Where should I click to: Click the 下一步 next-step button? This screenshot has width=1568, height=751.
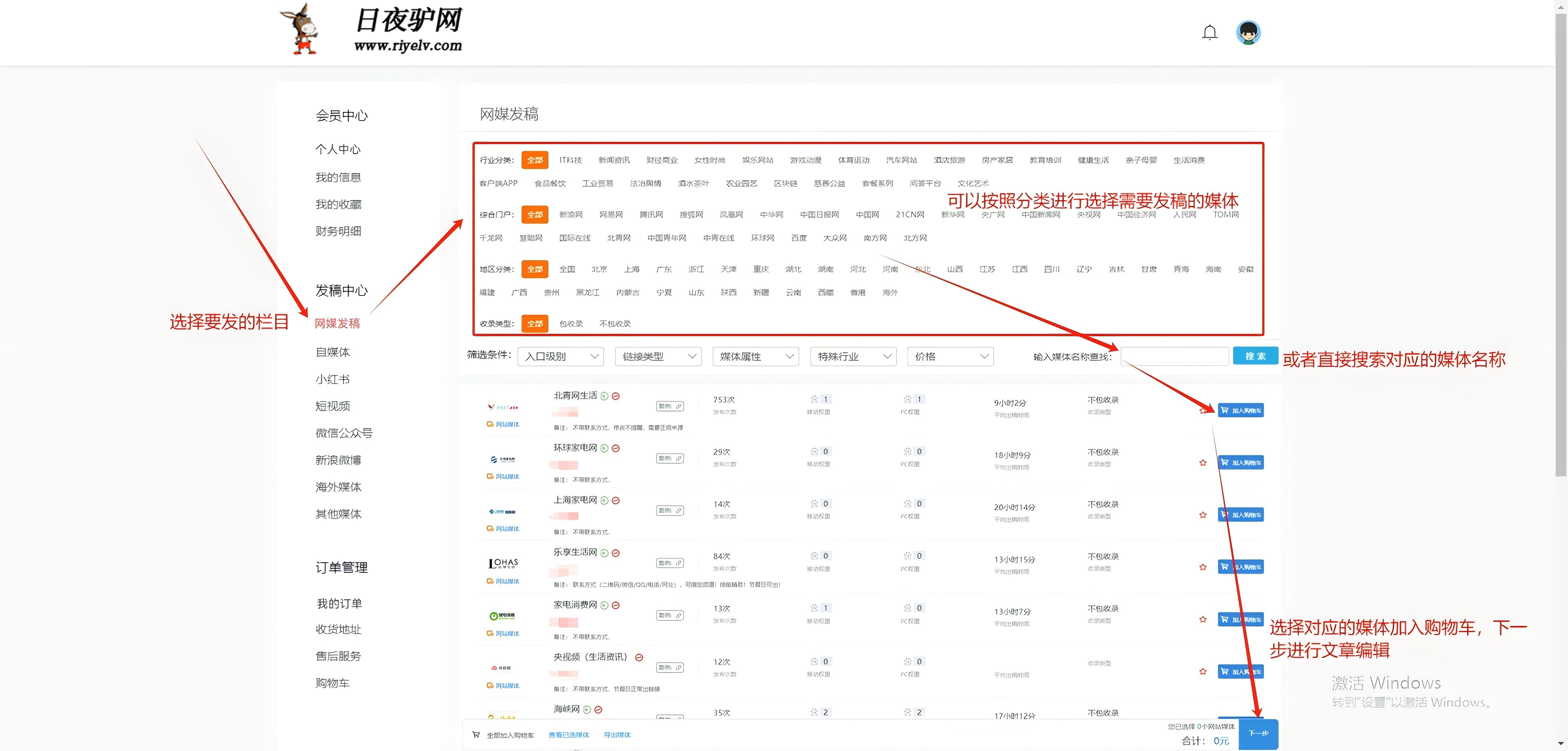point(1258,734)
